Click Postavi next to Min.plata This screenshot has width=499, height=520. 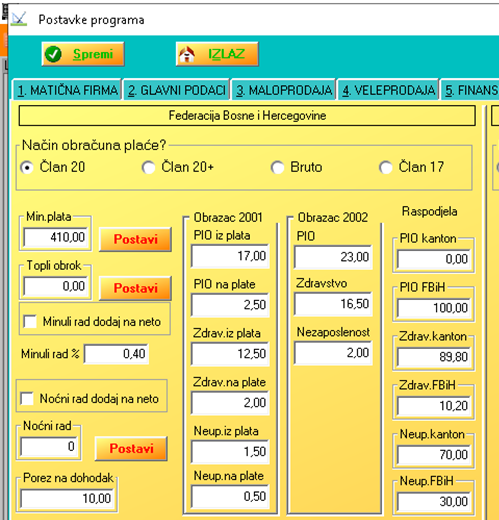(135, 239)
